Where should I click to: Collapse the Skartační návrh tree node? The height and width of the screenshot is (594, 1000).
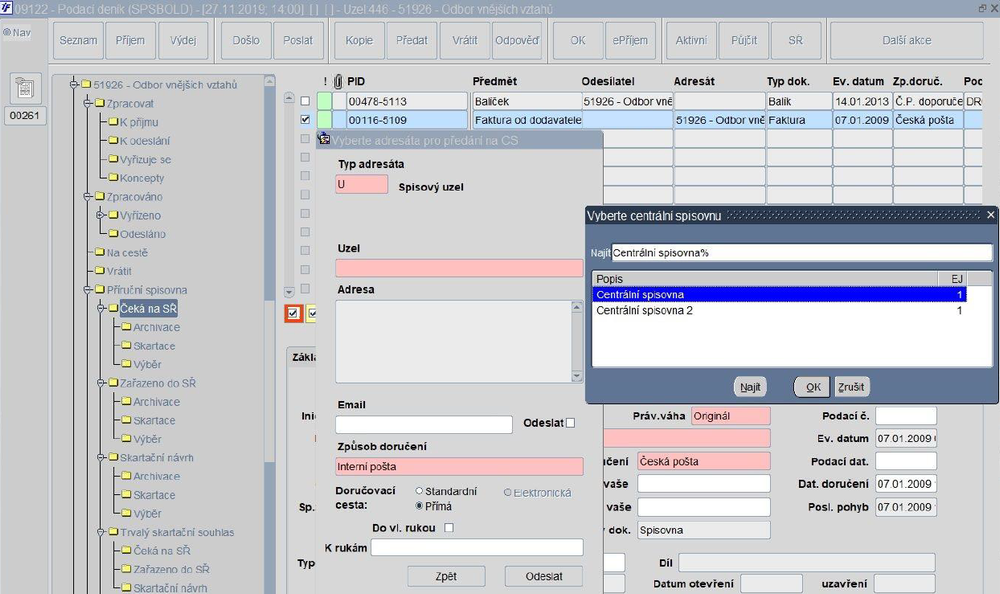pyautogui.click(x=101, y=457)
